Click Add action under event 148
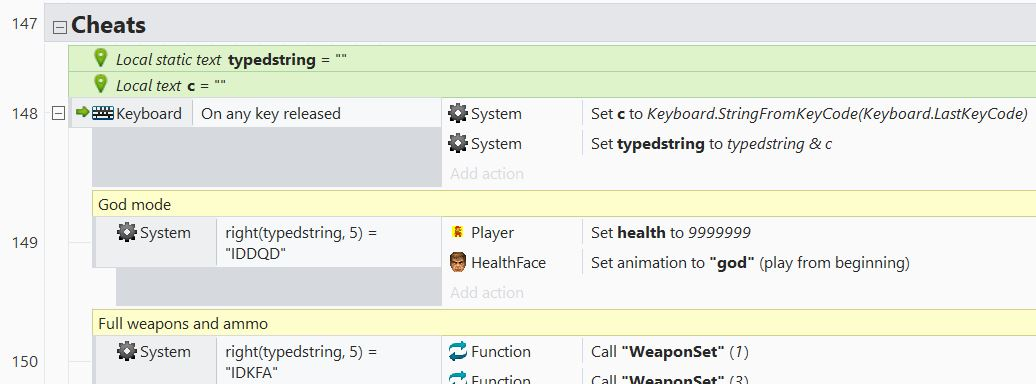The image size is (1036, 384). point(487,174)
